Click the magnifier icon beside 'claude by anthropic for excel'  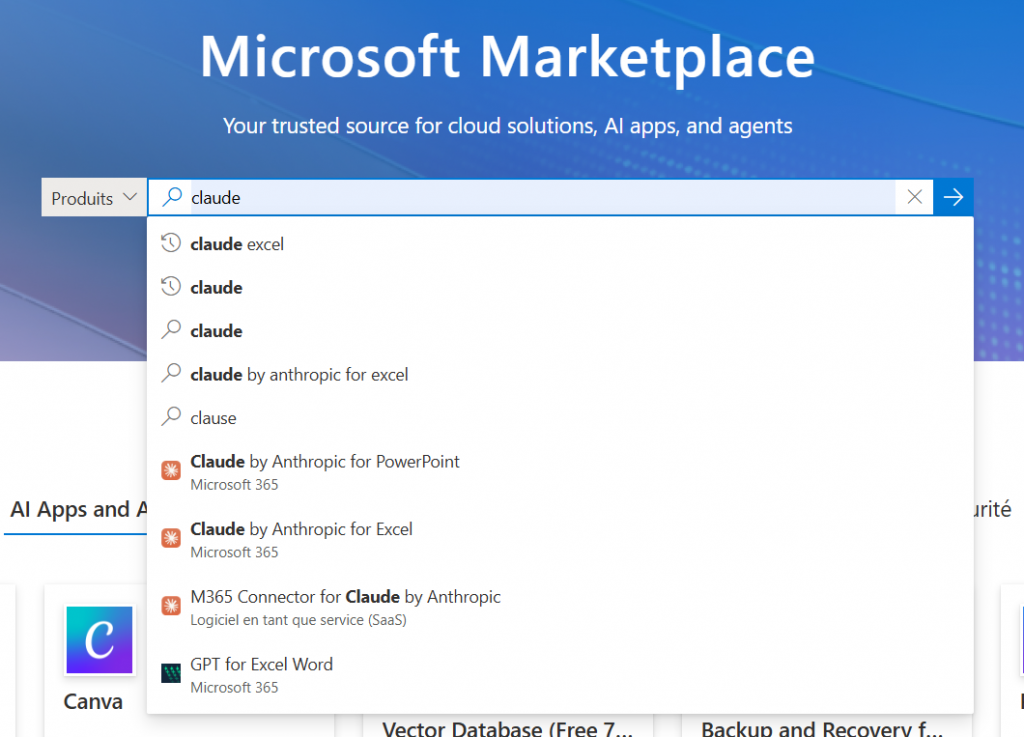pyautogui.click(x=171, y=375)
